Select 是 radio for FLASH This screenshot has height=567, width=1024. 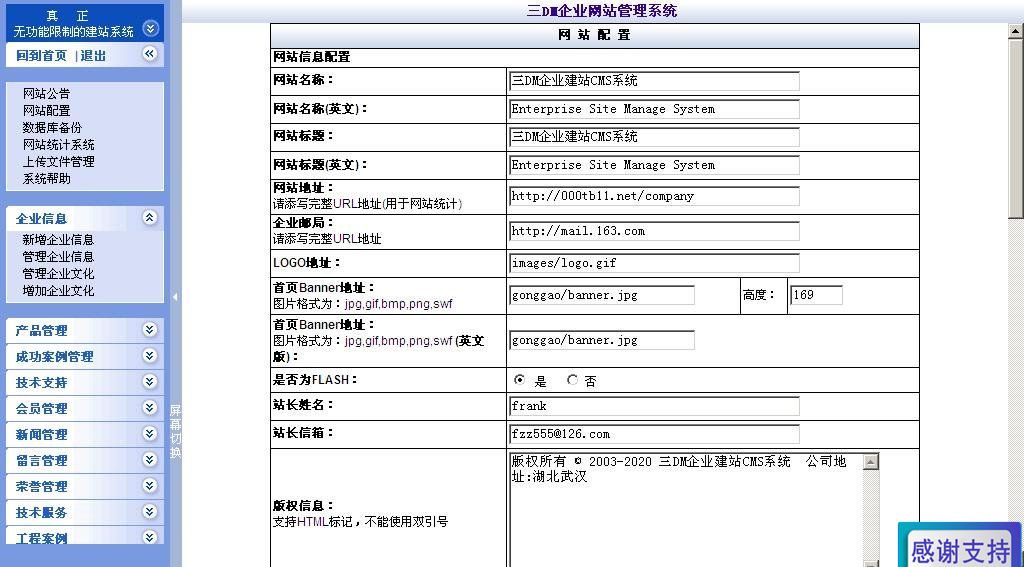520,380
